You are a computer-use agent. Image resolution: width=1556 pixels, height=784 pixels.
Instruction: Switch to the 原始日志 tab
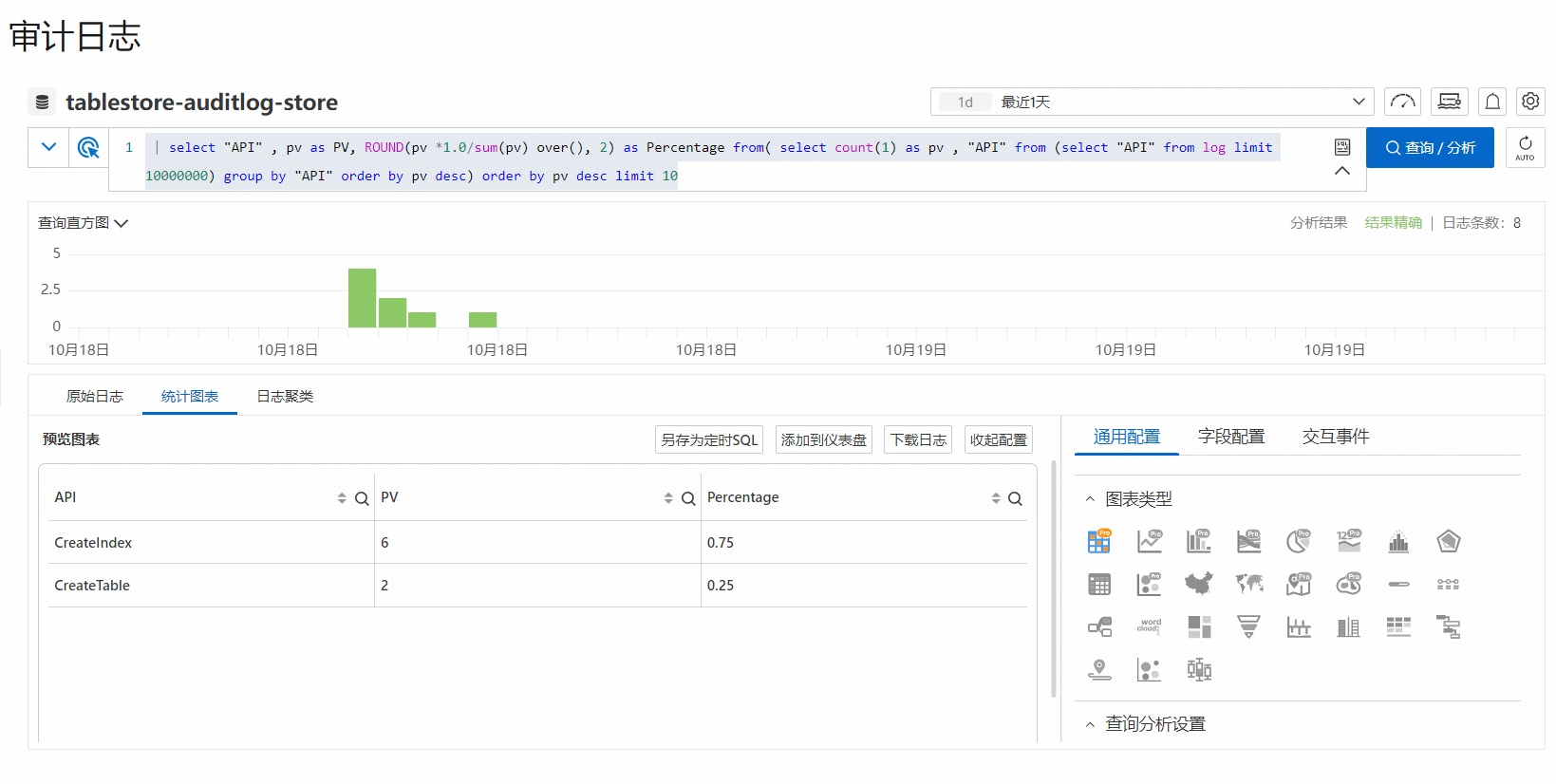coord(95,396)
